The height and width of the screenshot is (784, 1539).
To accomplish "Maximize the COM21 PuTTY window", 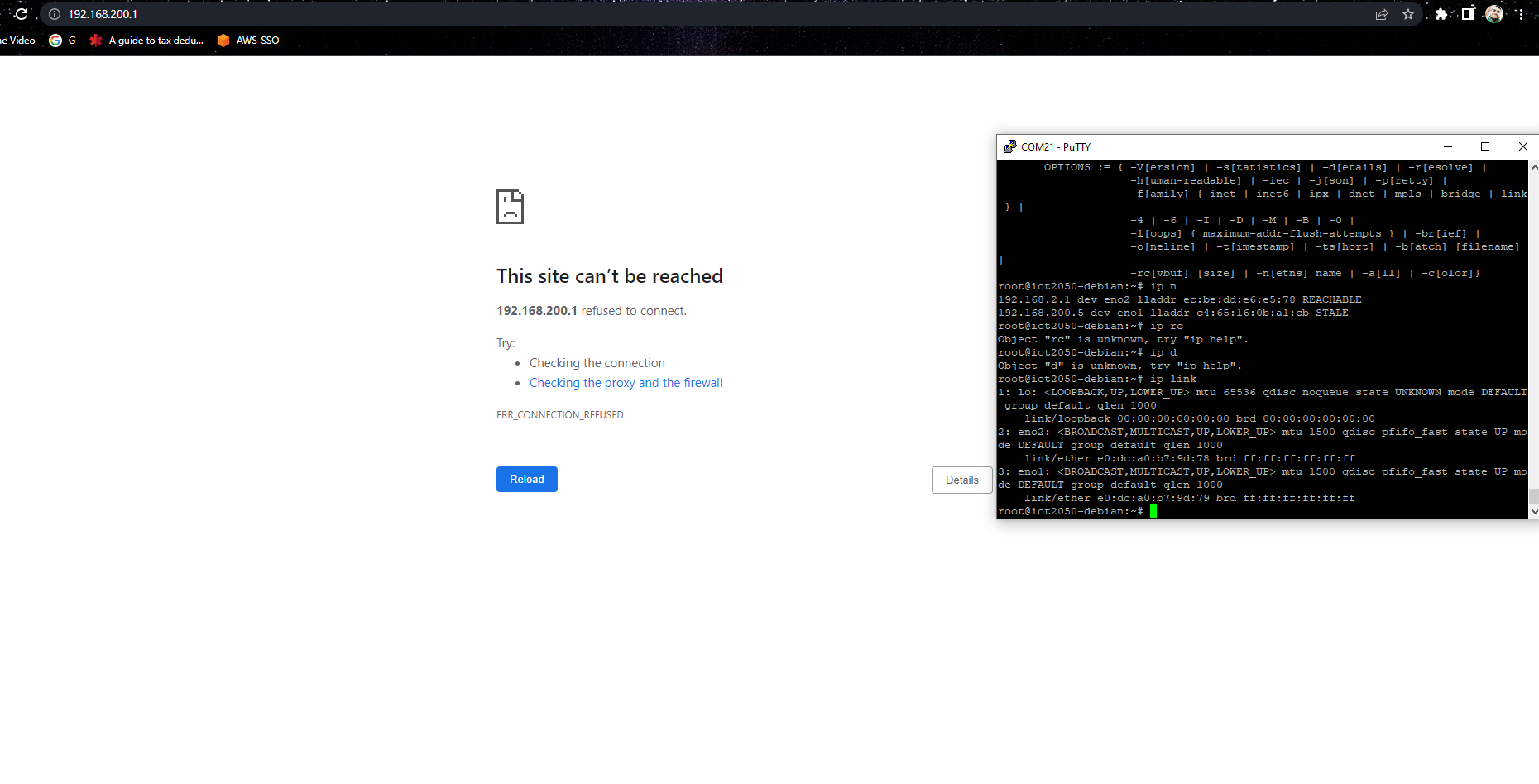I will (1485, 146).
